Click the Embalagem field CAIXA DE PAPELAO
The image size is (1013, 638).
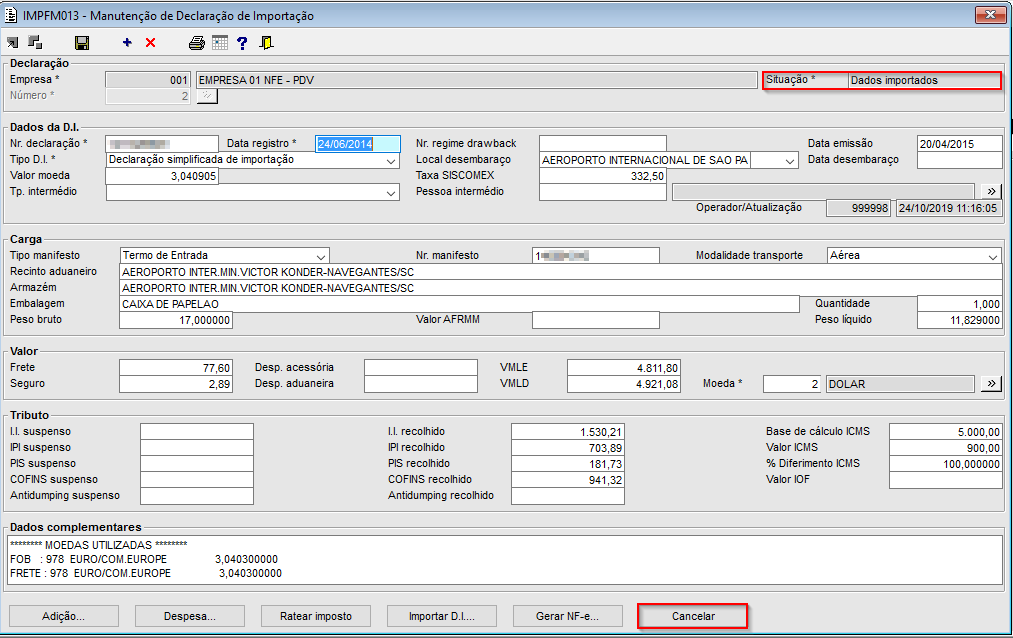[x=459, y=304]
